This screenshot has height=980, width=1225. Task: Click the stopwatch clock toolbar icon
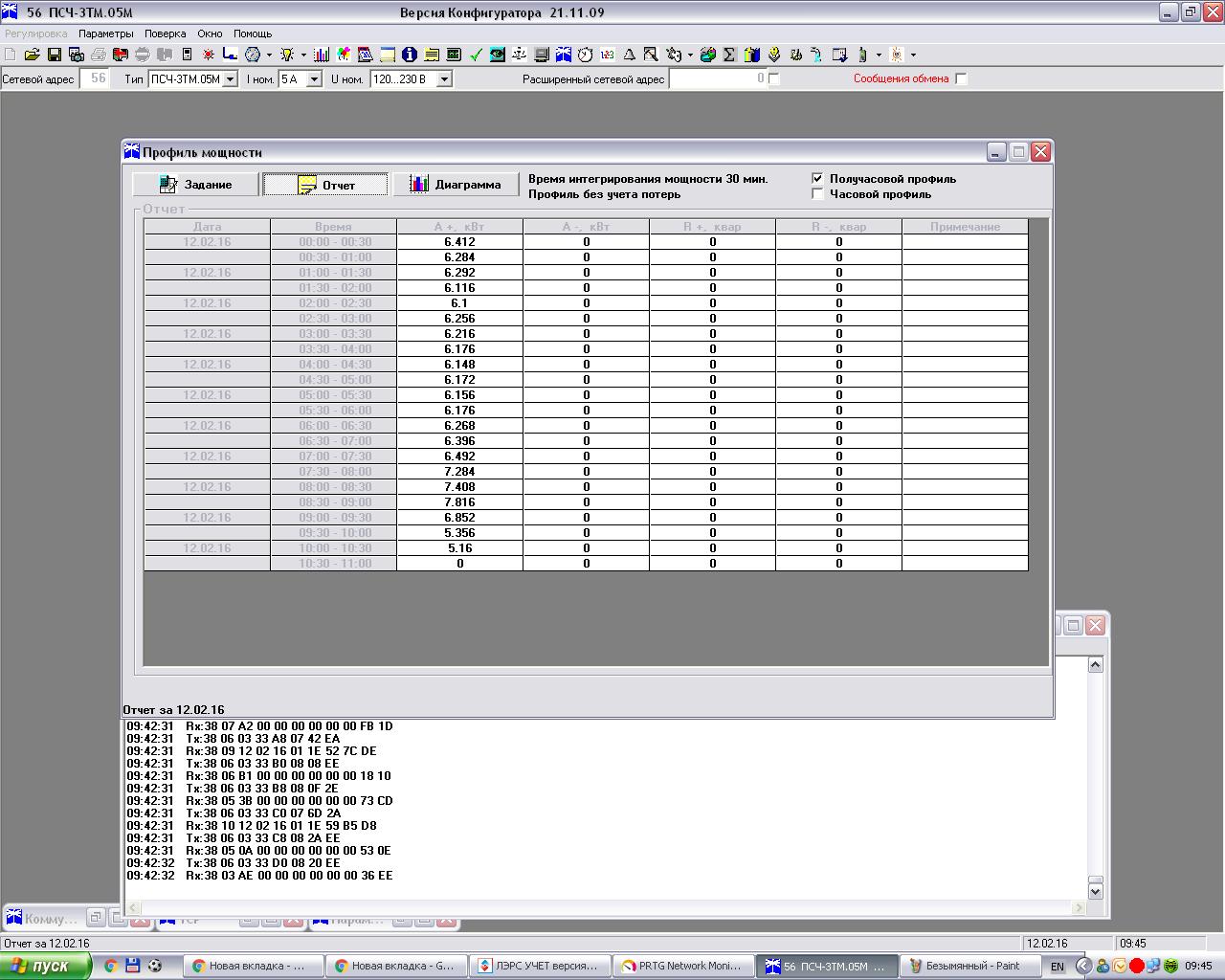click(x=585, y=55)
